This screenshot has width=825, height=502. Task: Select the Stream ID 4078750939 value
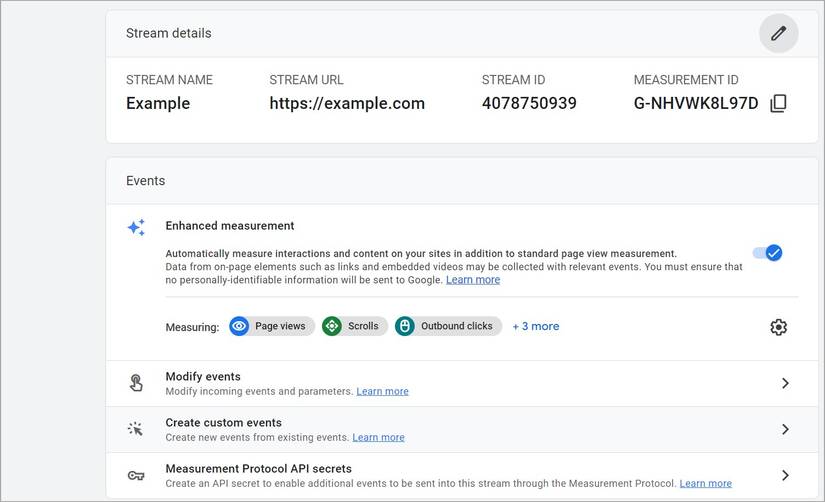point(529,103)
